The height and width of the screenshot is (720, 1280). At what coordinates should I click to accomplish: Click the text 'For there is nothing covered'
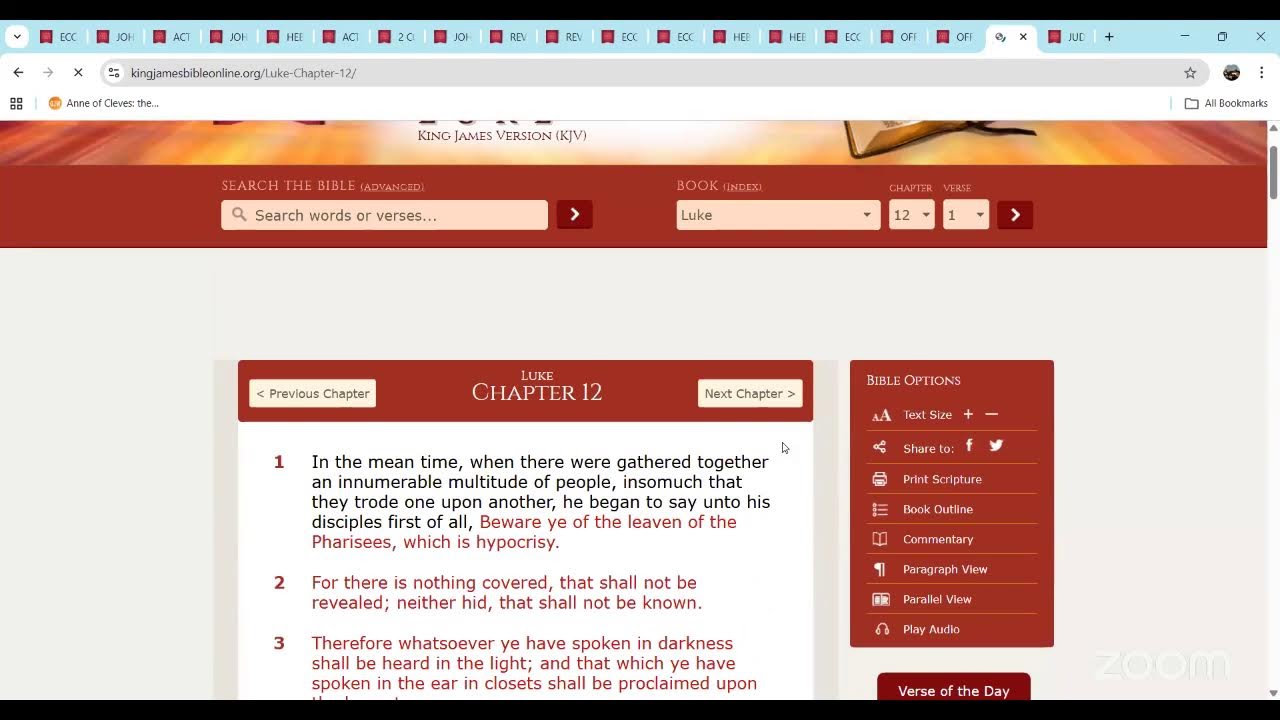pos(433,582)
